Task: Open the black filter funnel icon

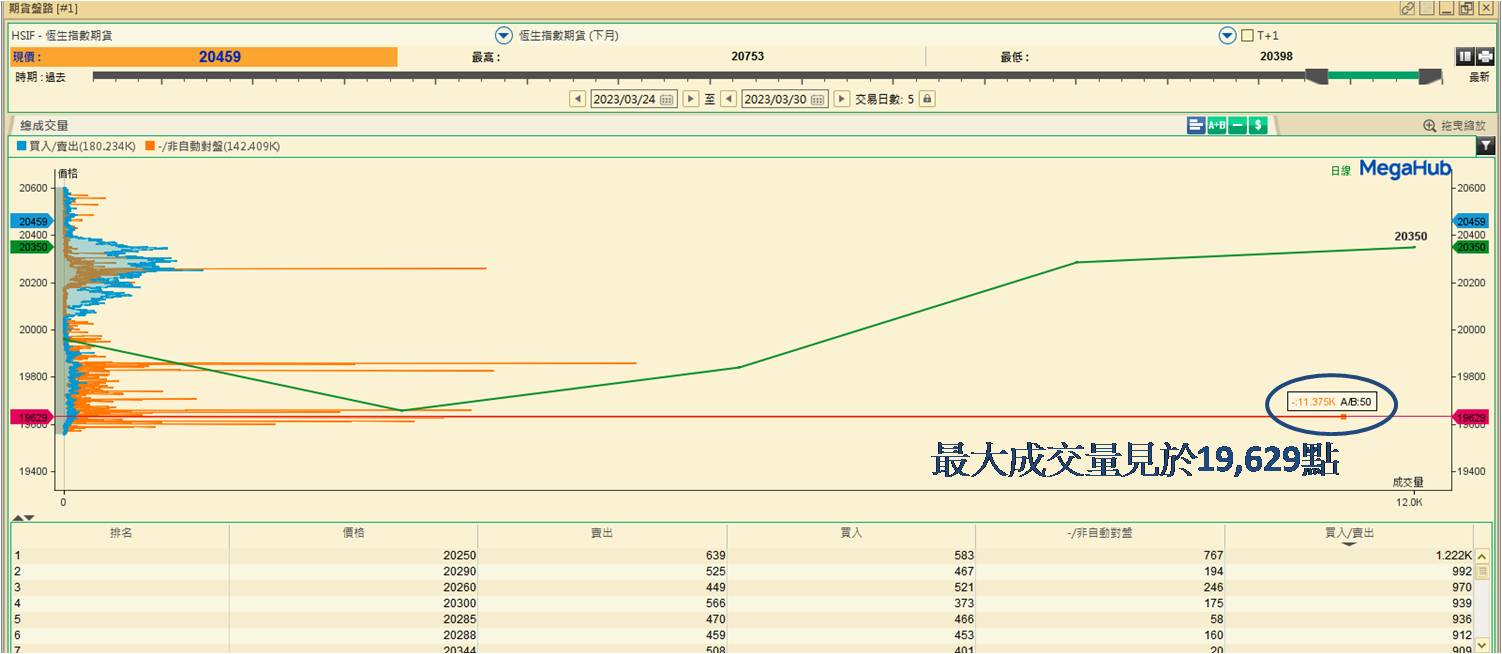Action: click(x=1486, y=146)
